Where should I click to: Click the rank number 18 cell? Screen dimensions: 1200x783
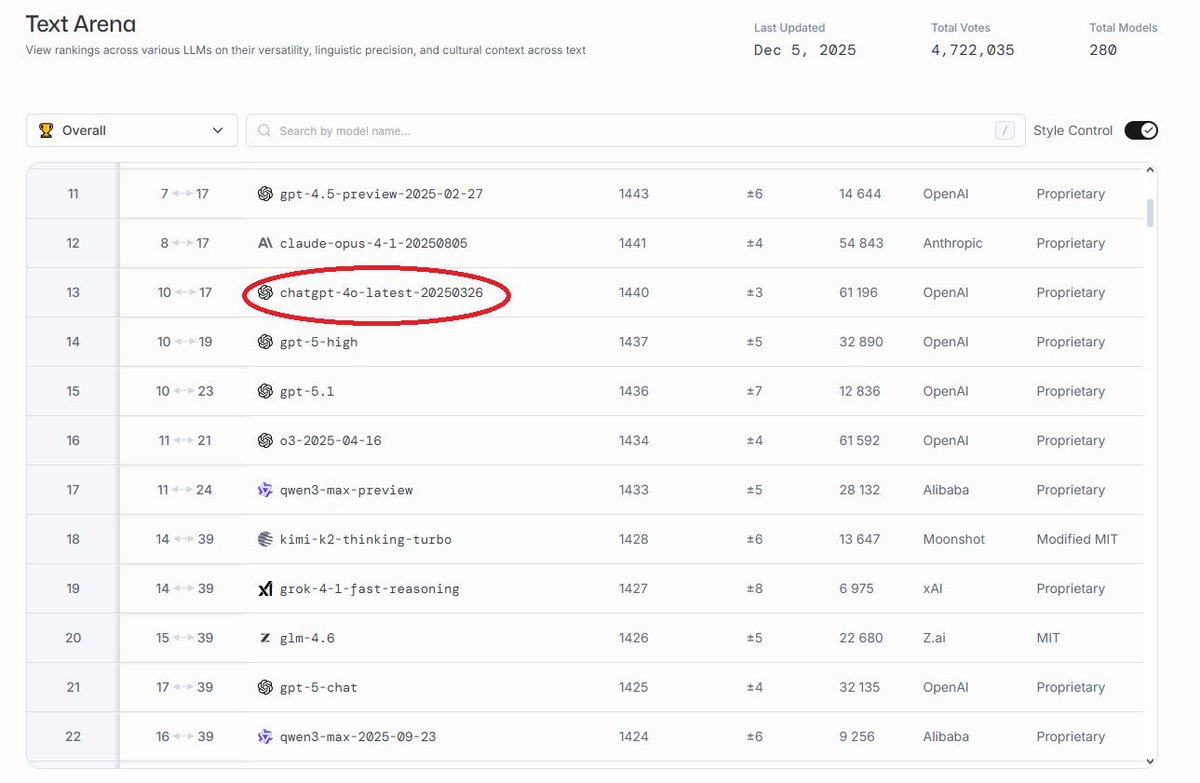[x=73, y=539]
